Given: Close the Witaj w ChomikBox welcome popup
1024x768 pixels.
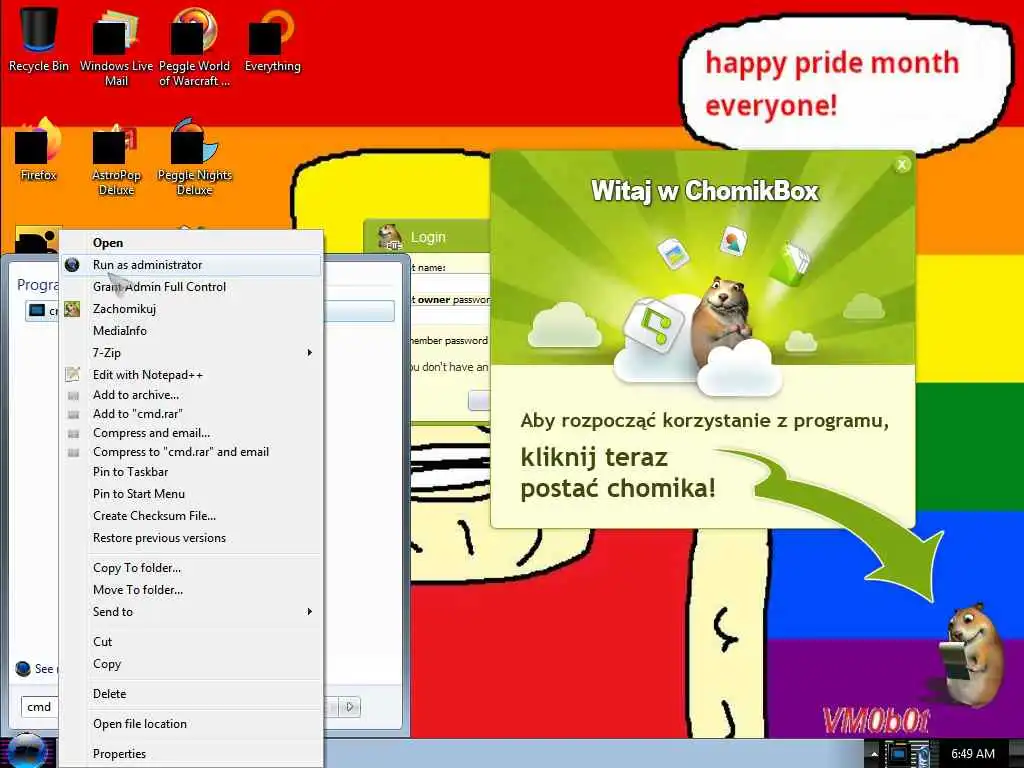Looking at the screenshot, I should coord(902,165).
